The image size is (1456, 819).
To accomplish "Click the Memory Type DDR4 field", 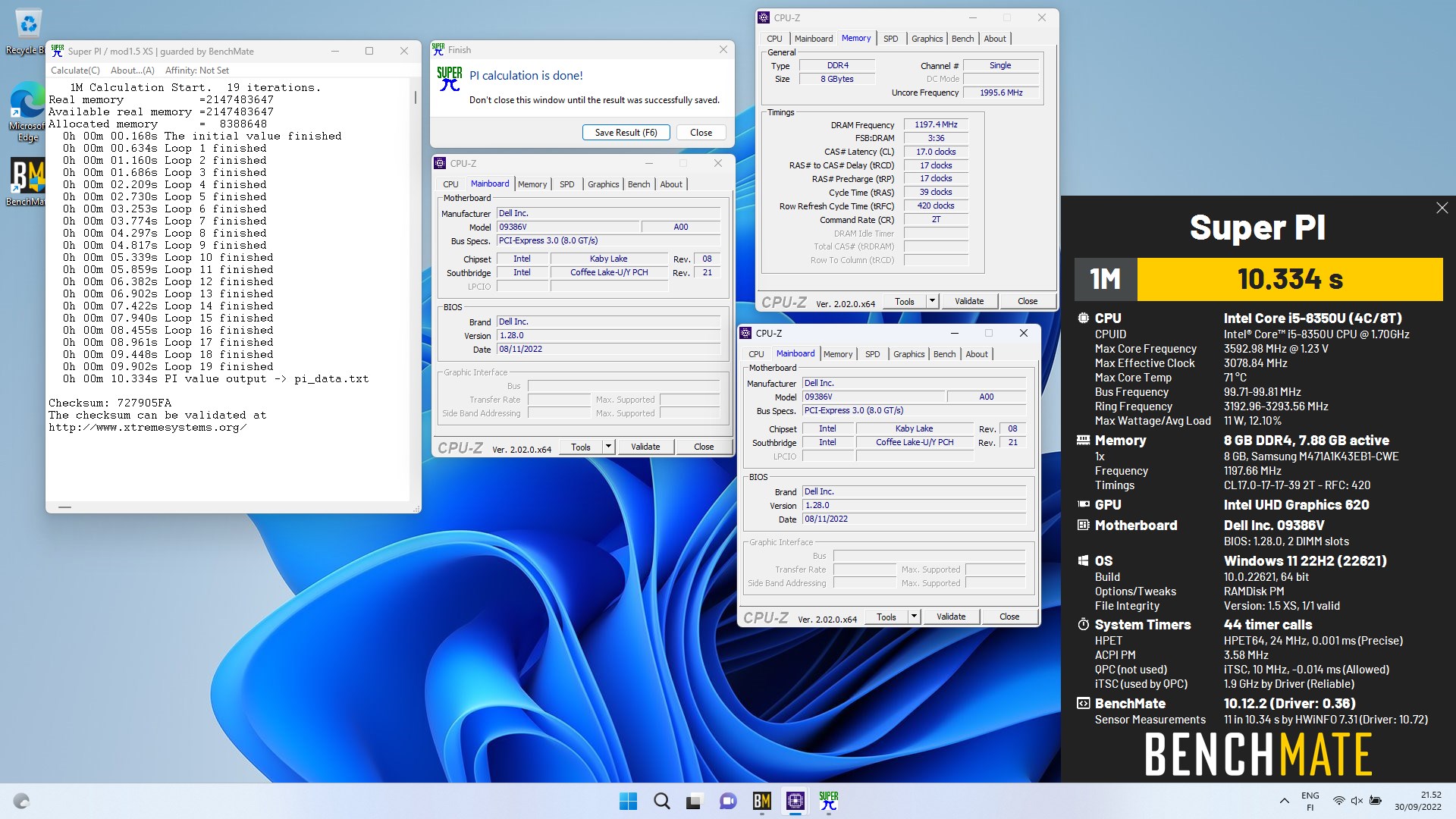I will (837, 66).
